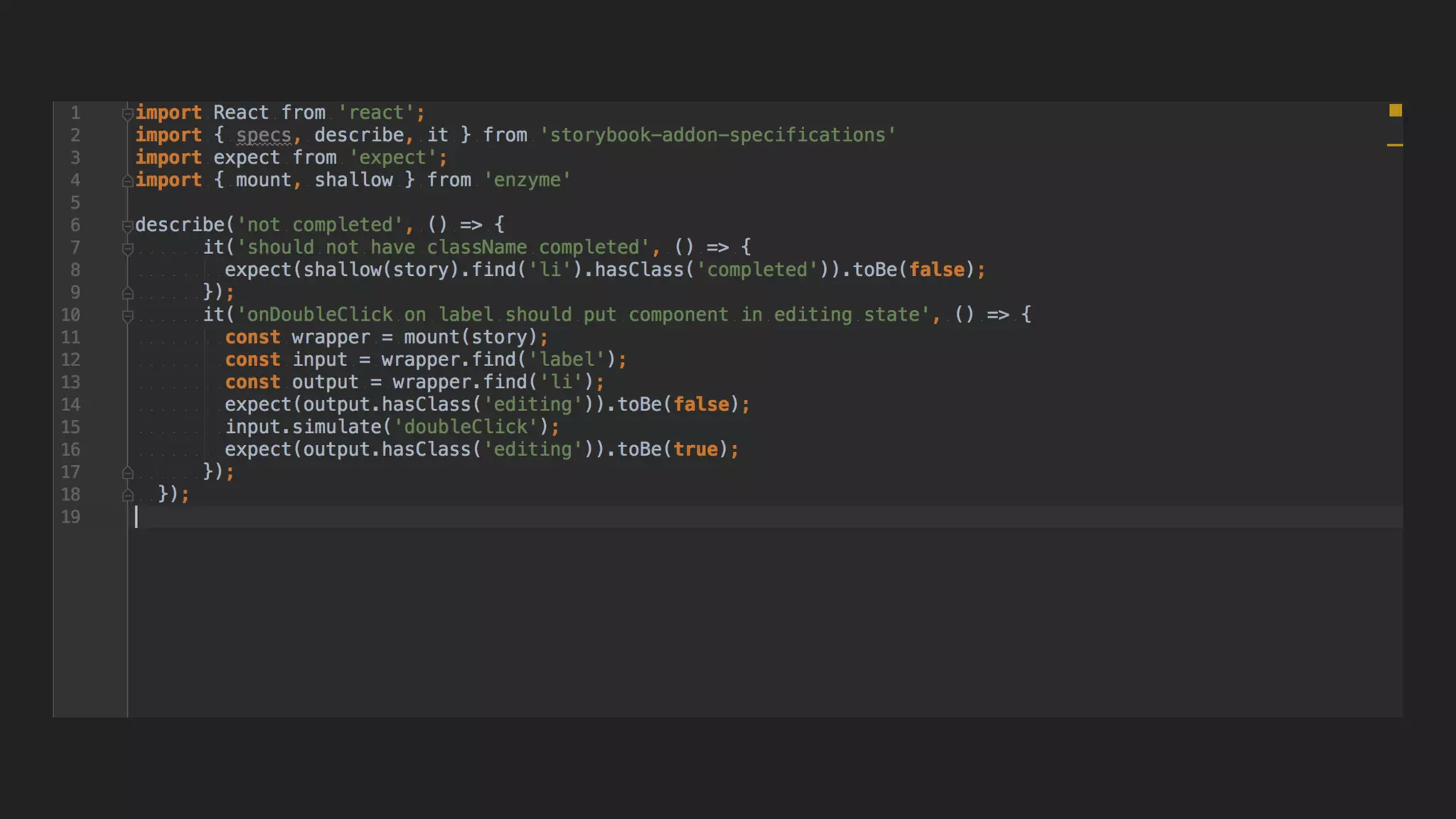The image size is (1456, 819).
Task: Place cursor in 'storybook-addon-specifications' string
Action: tap(717, 135)
